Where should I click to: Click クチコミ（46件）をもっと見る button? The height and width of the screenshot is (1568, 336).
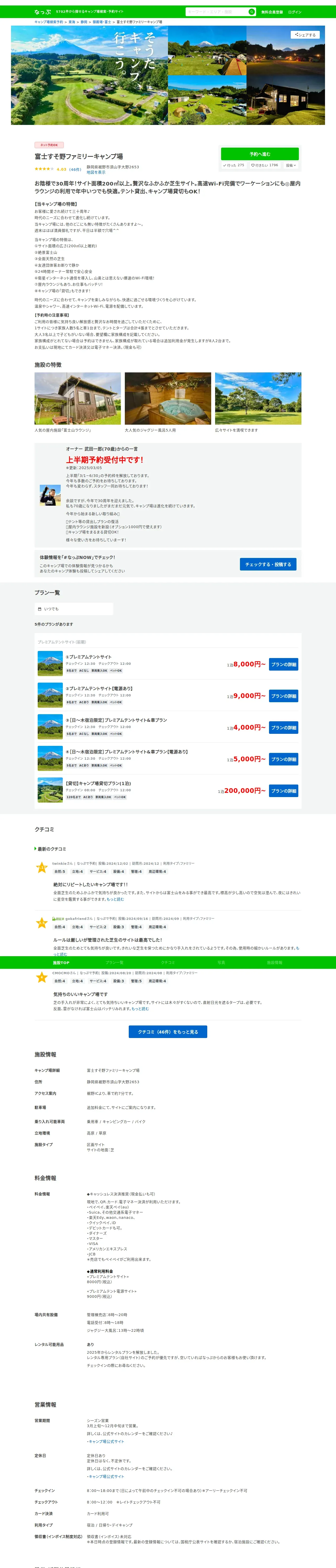click(x=168, y=1032)
